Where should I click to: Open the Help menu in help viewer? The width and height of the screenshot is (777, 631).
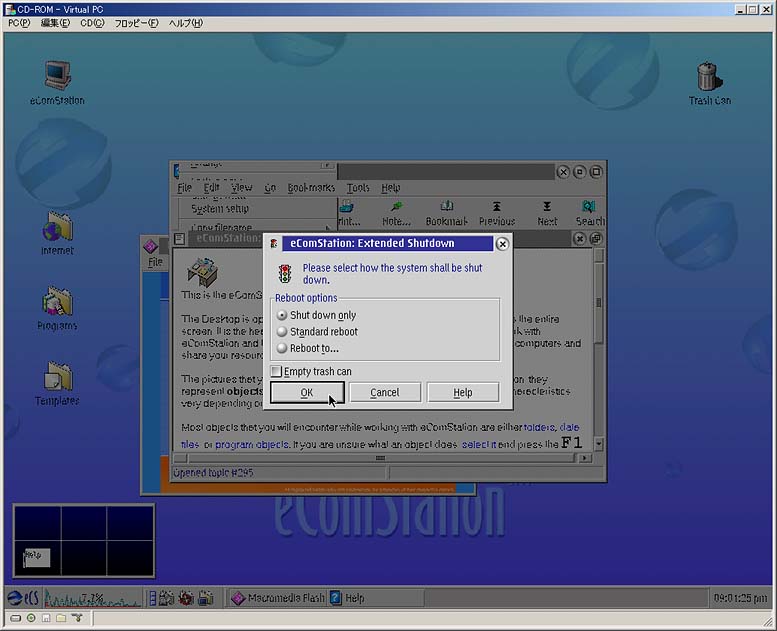point(390,188)
